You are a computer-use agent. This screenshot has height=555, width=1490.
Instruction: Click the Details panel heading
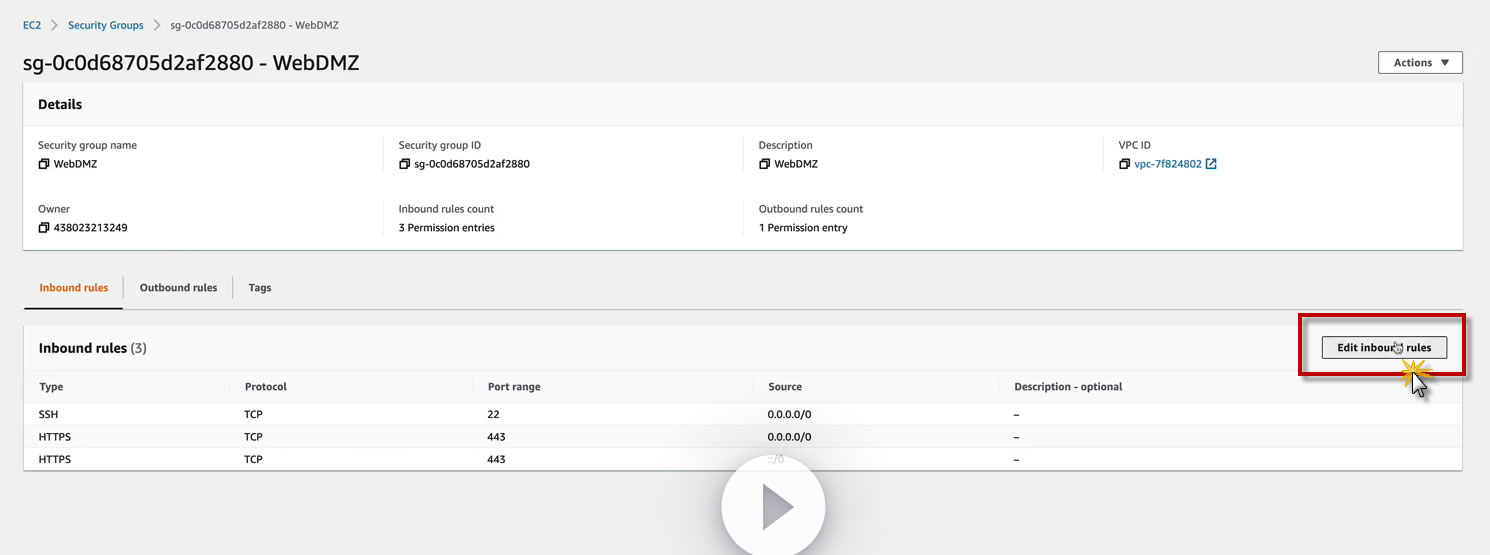[60, 104]
